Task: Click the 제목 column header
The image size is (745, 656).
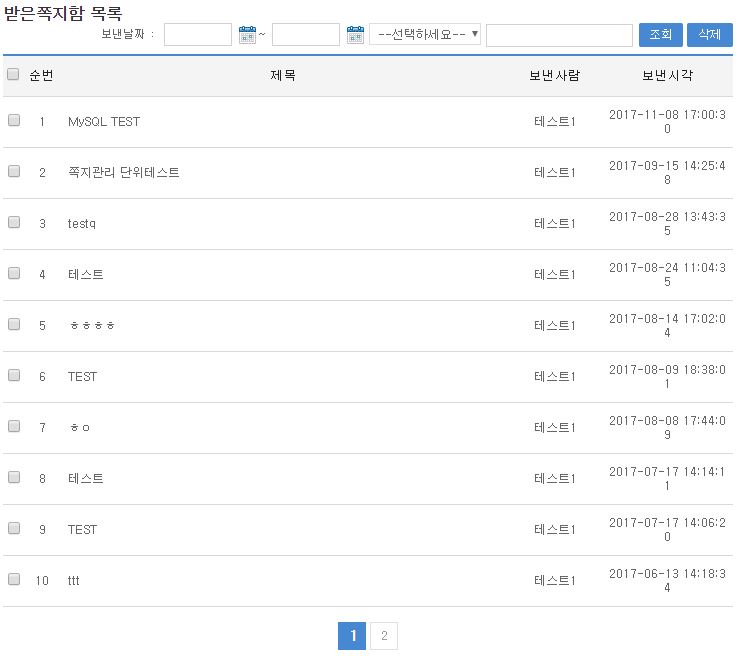Action: 283,76
